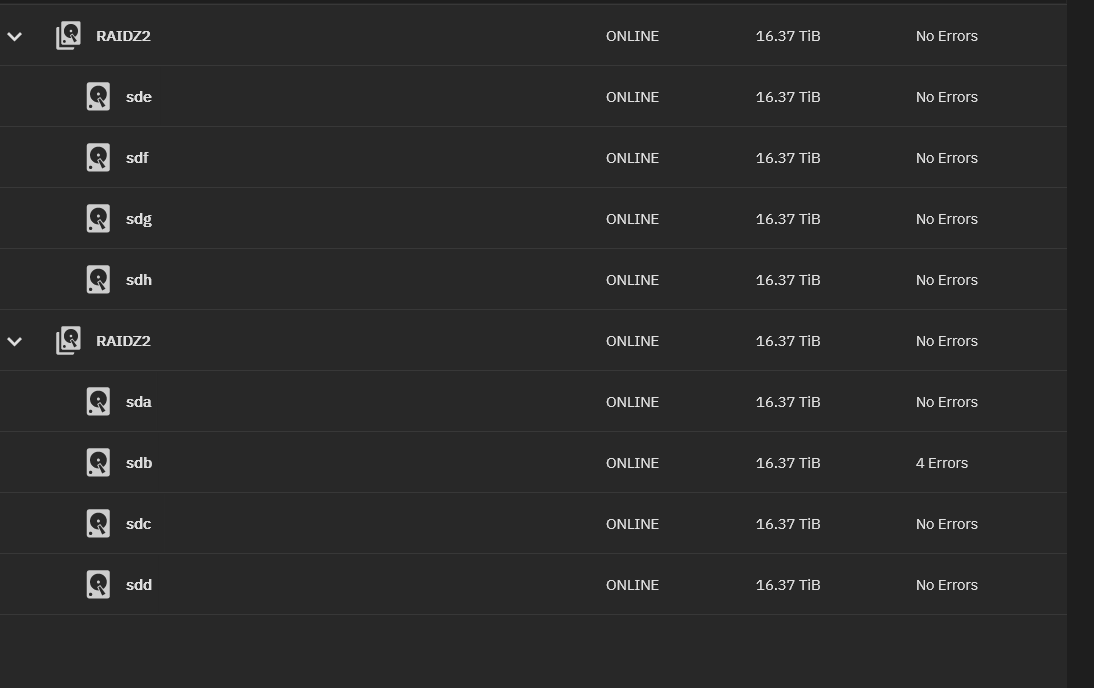Image resolution: width=1094 pixels, height=688 pixels.
Task: Click the sdh disk icon
Action: [x=98, y=280]
